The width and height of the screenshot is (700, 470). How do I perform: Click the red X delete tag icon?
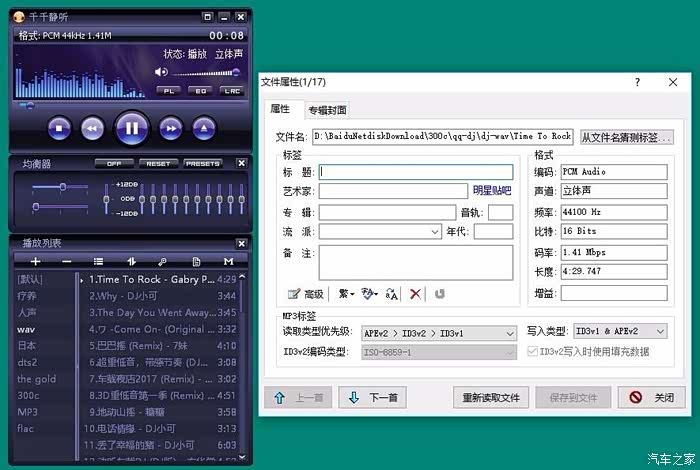pyautogui.click(x=415, y=294)
